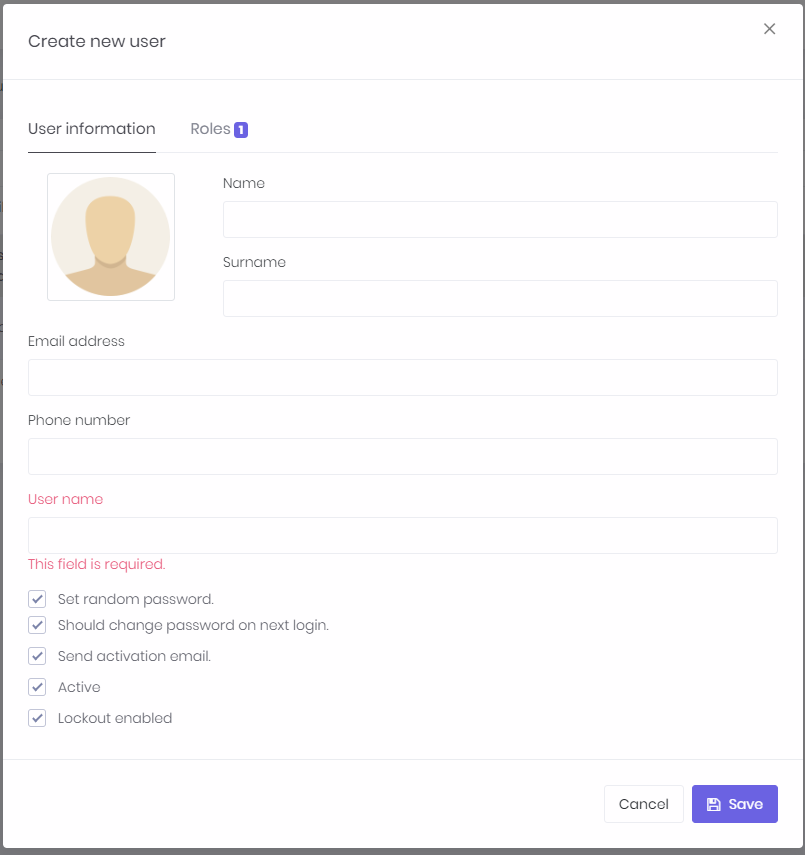
Task: Click the red User name label
Action: (65, 498)
